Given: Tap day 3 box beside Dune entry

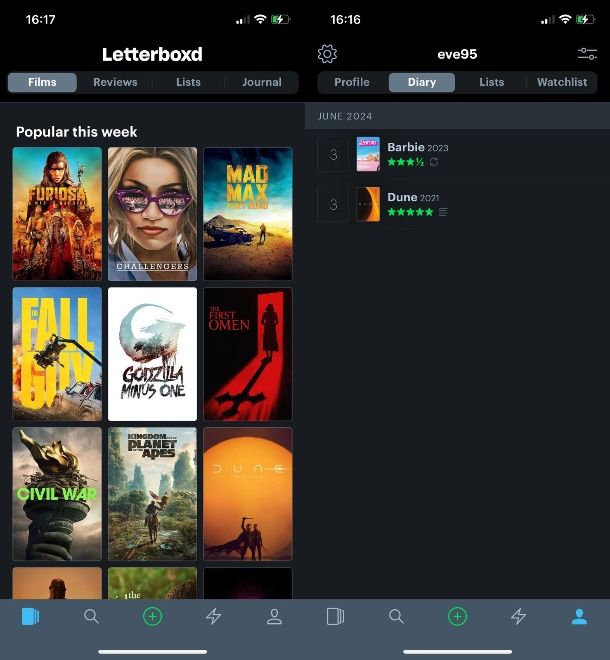Looking at the screenshot, I should point(333,204).
